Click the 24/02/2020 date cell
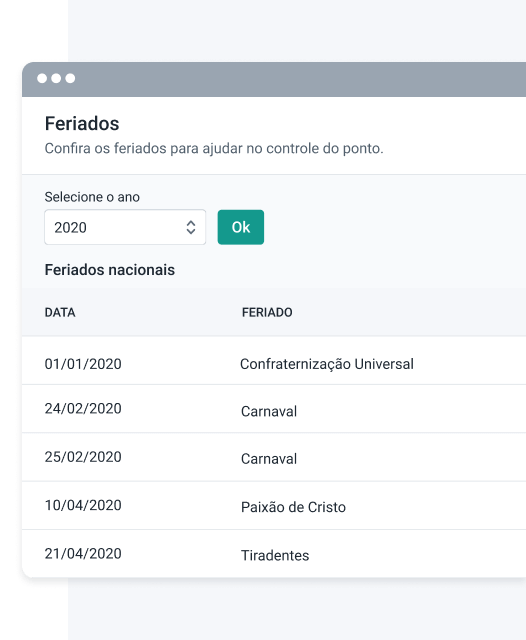Screen dimensions: 526x640 [x=83, y=408]
